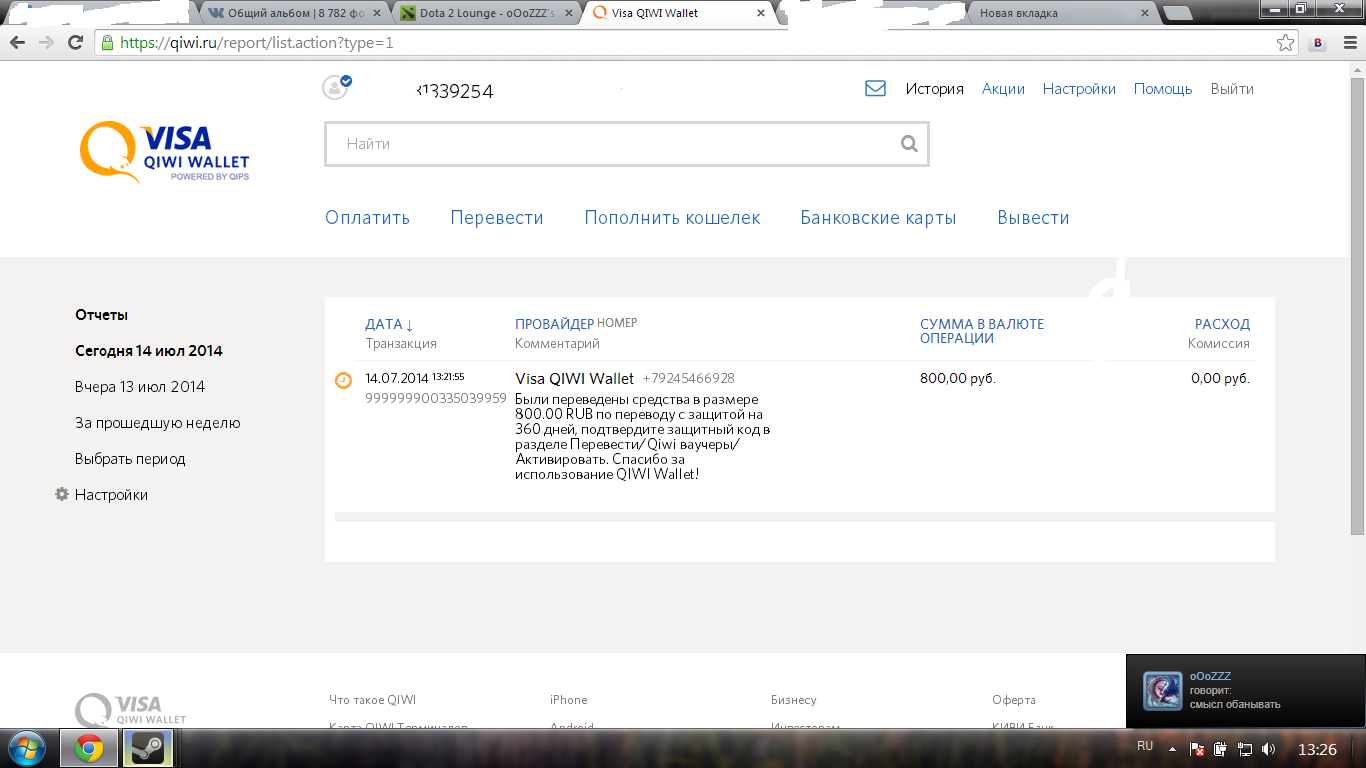Open the Оплатить section
The width and height of the screenshot is (1366, 768).
click(x=367, y=218)
